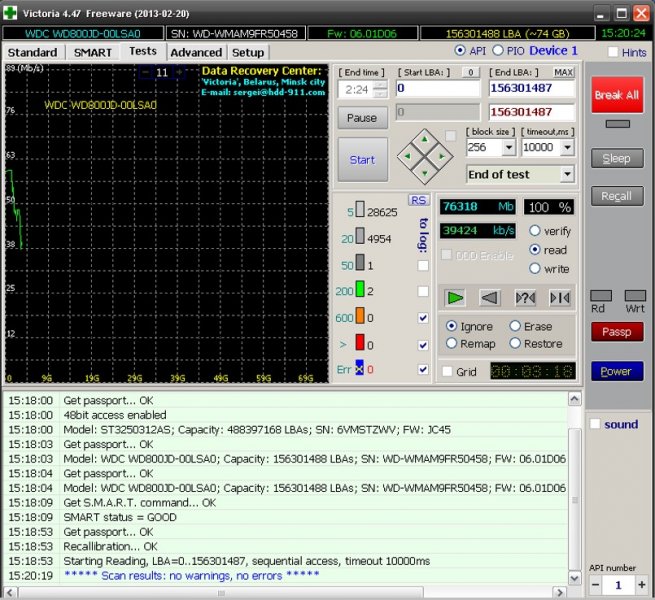Click the green 200 ms block indicator
This screenshot has height=600, width=655.
(360, 291)
